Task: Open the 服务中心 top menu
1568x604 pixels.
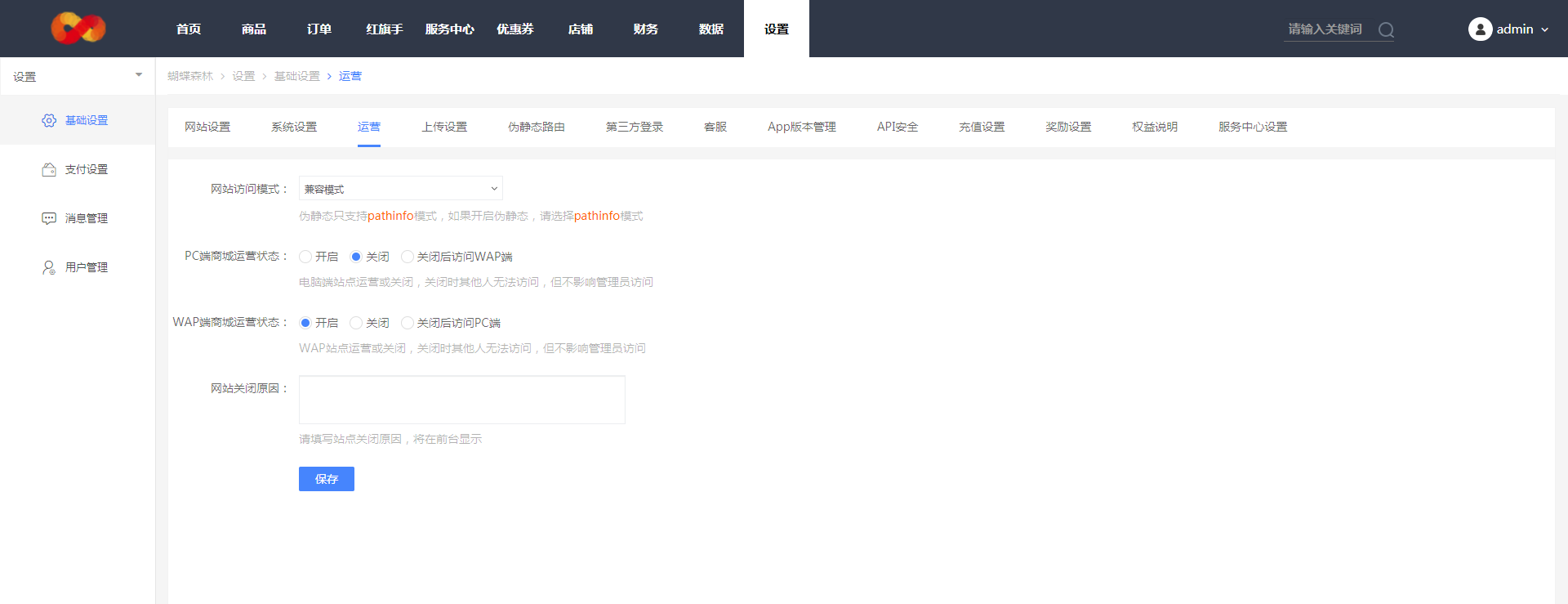Action: pos(450,29)
